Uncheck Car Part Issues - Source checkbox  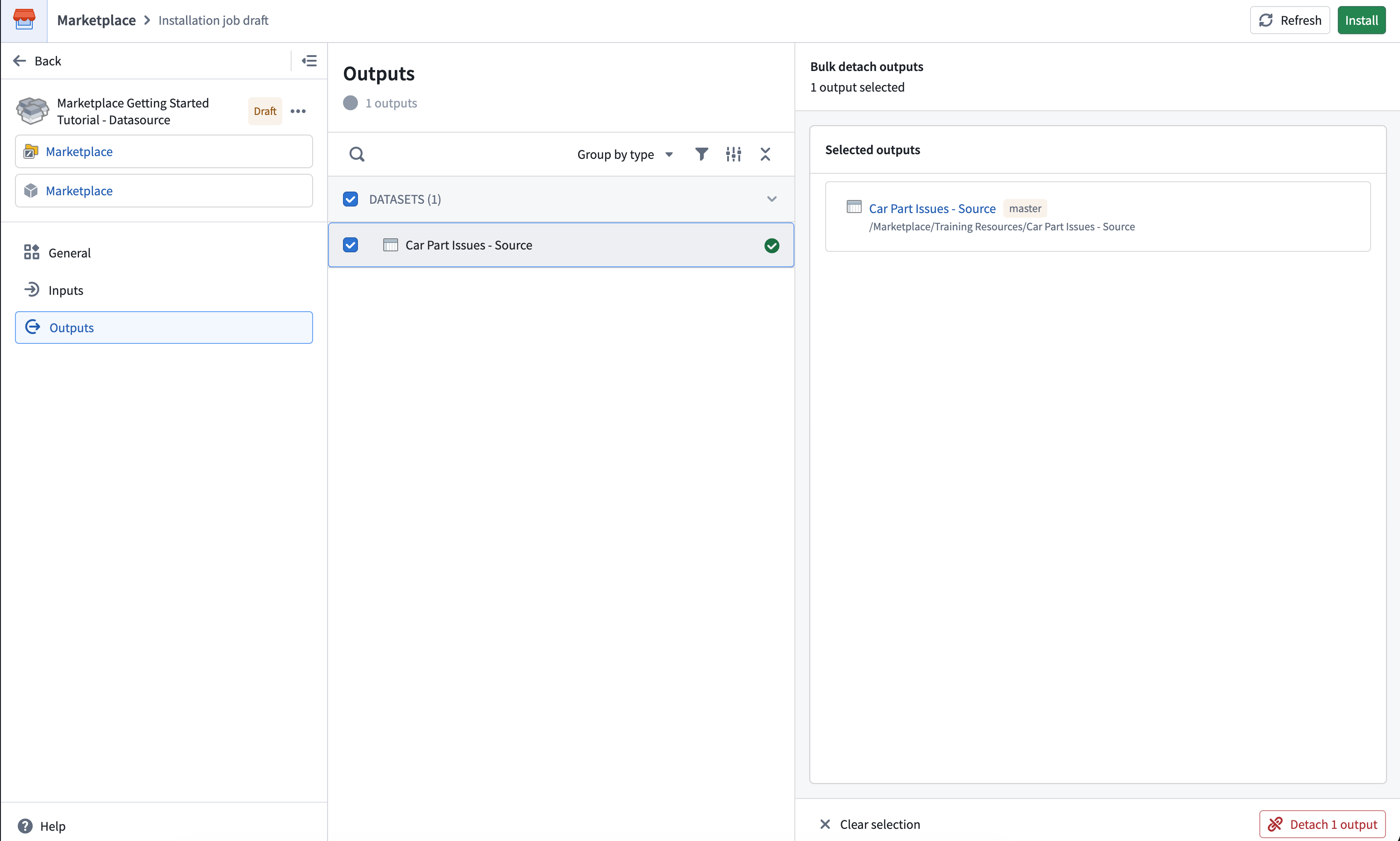point(350,245)
